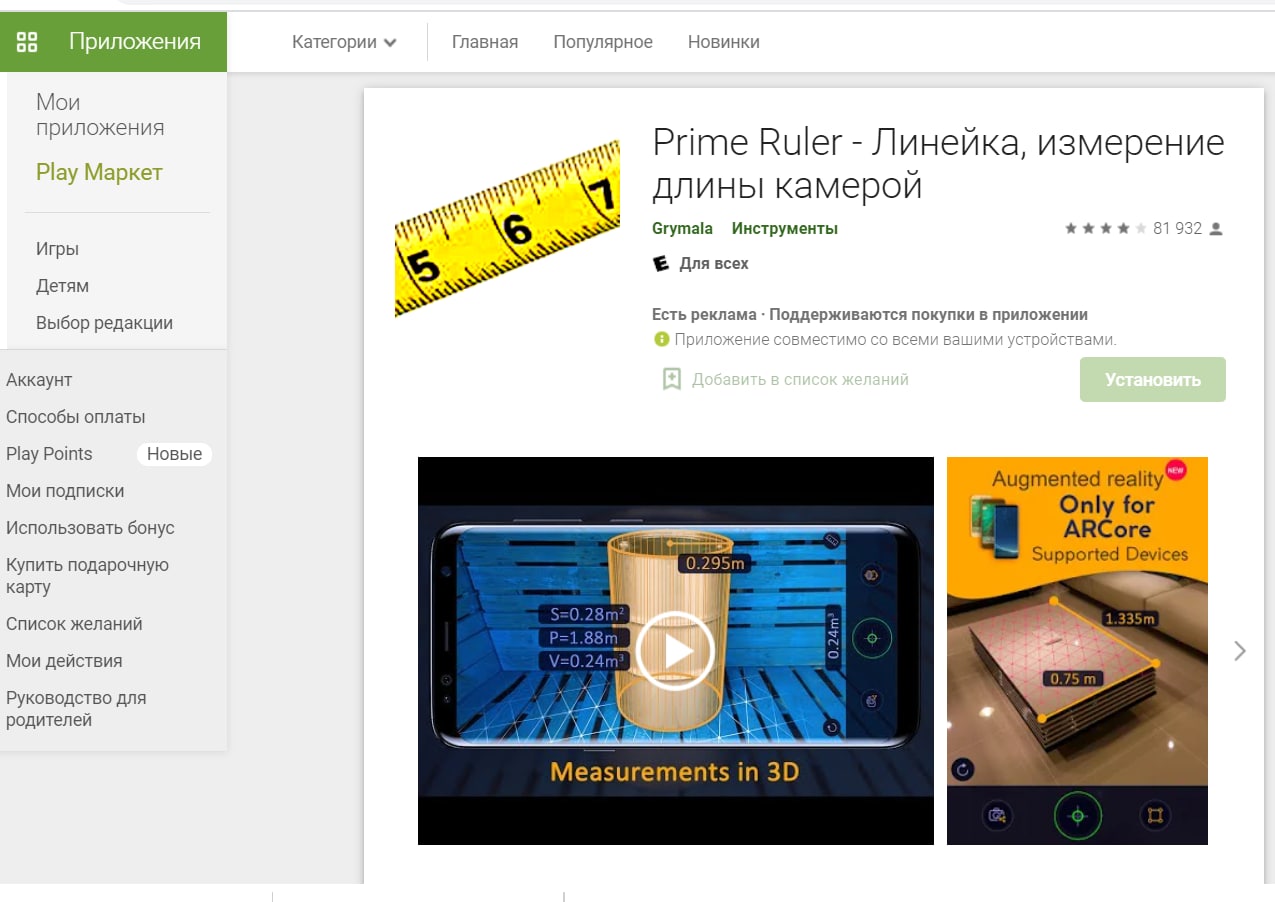The image size is (1275, 902).
Task: Open the Play Points link
Action: pyautogui.click(x=49, y=454)
